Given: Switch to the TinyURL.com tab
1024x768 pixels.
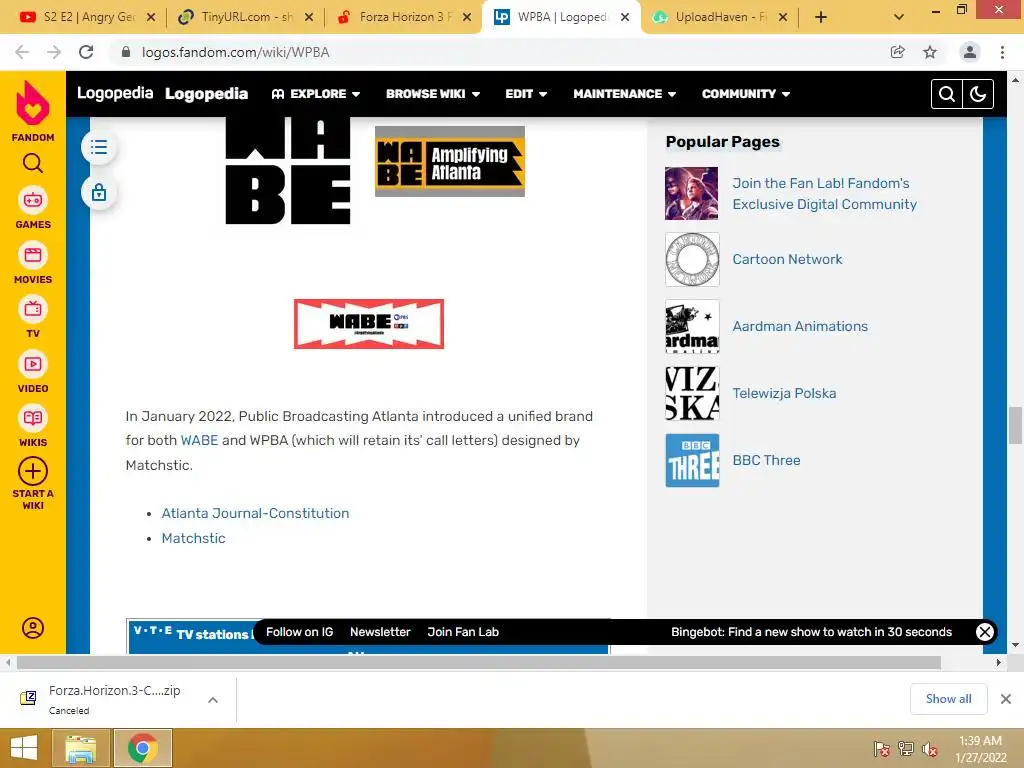Looking at the screenshot, I should coord(246,17).
